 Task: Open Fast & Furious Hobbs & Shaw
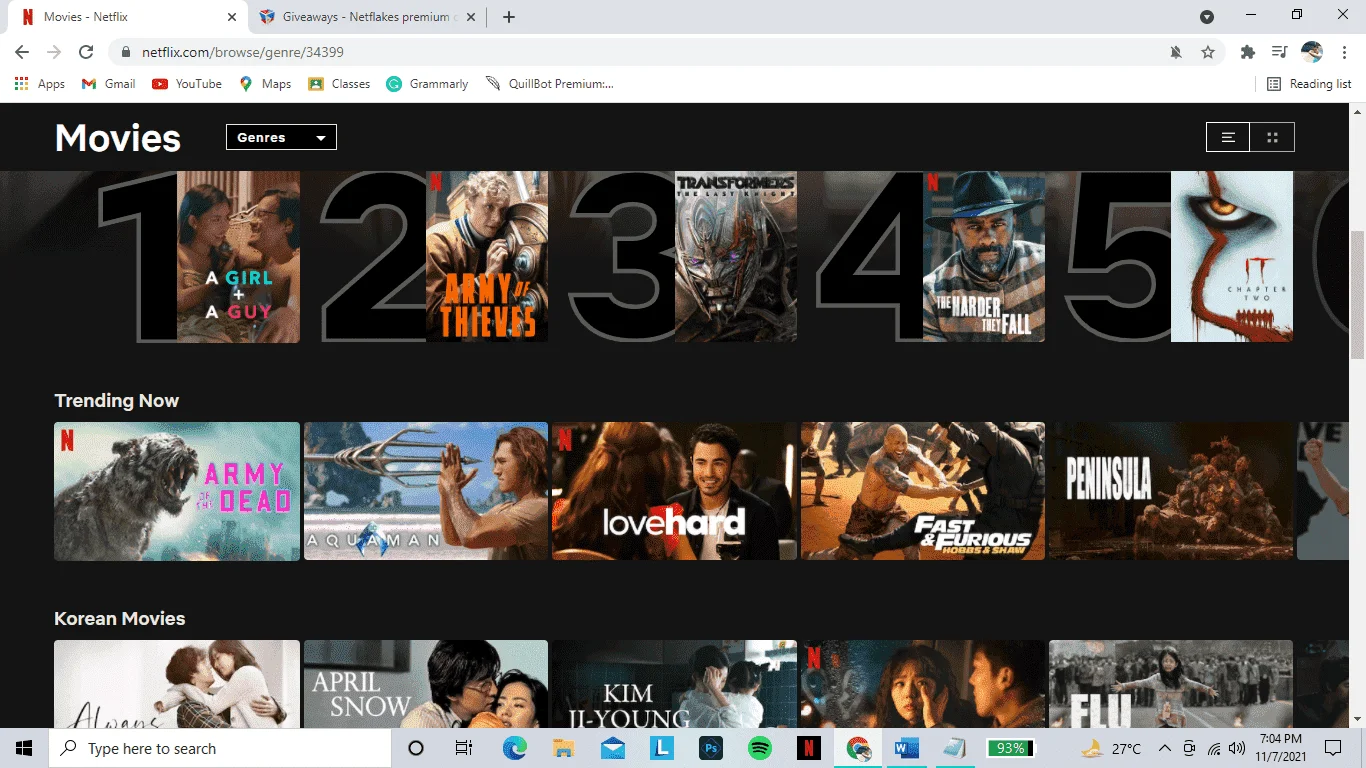[x=923, y=491]
